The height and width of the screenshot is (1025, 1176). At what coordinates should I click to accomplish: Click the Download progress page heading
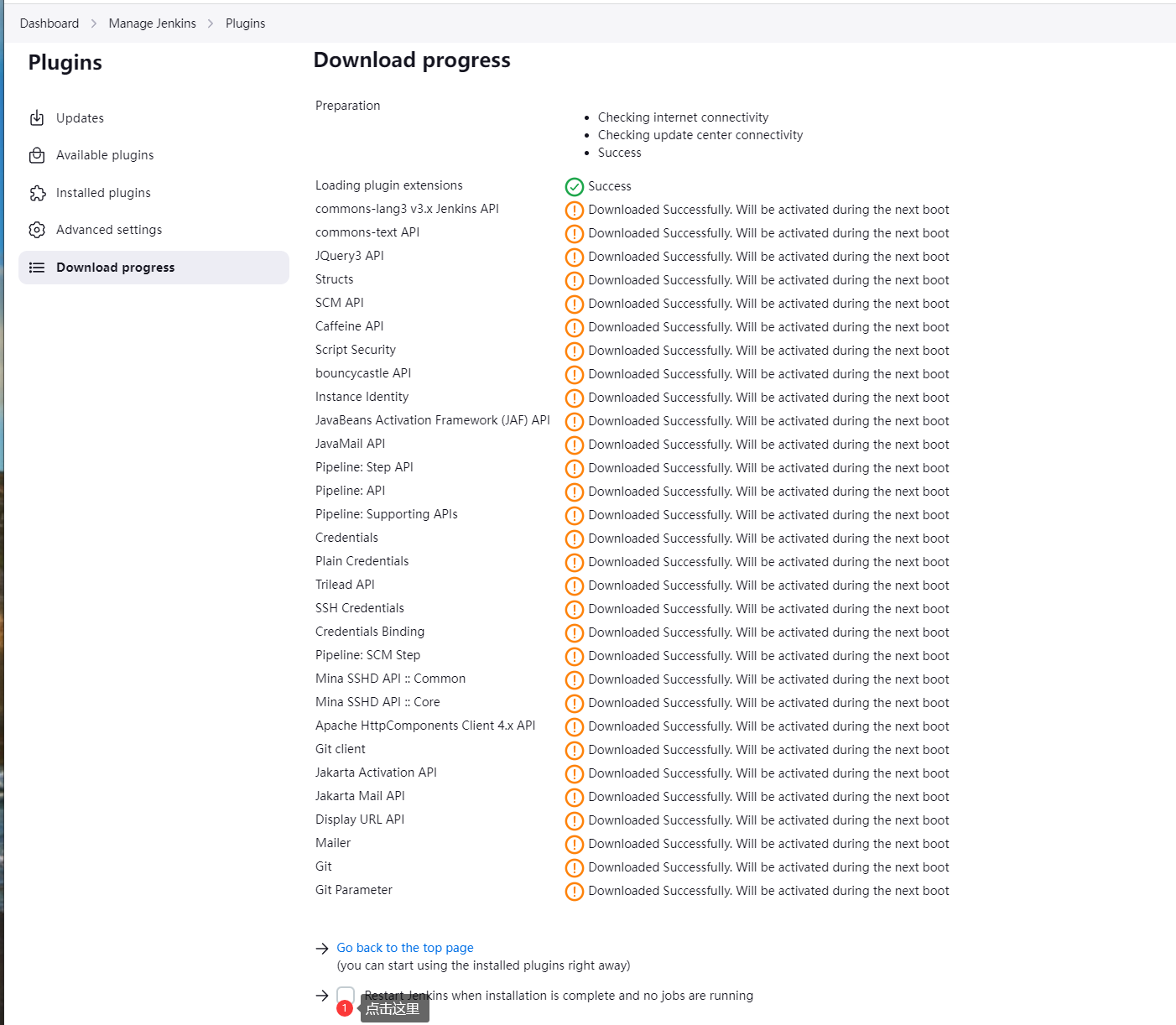click(412, 60)
